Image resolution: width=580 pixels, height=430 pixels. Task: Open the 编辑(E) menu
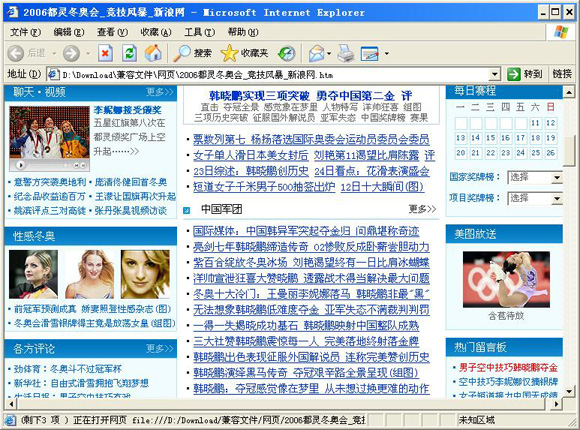click(x=69, y=33)
